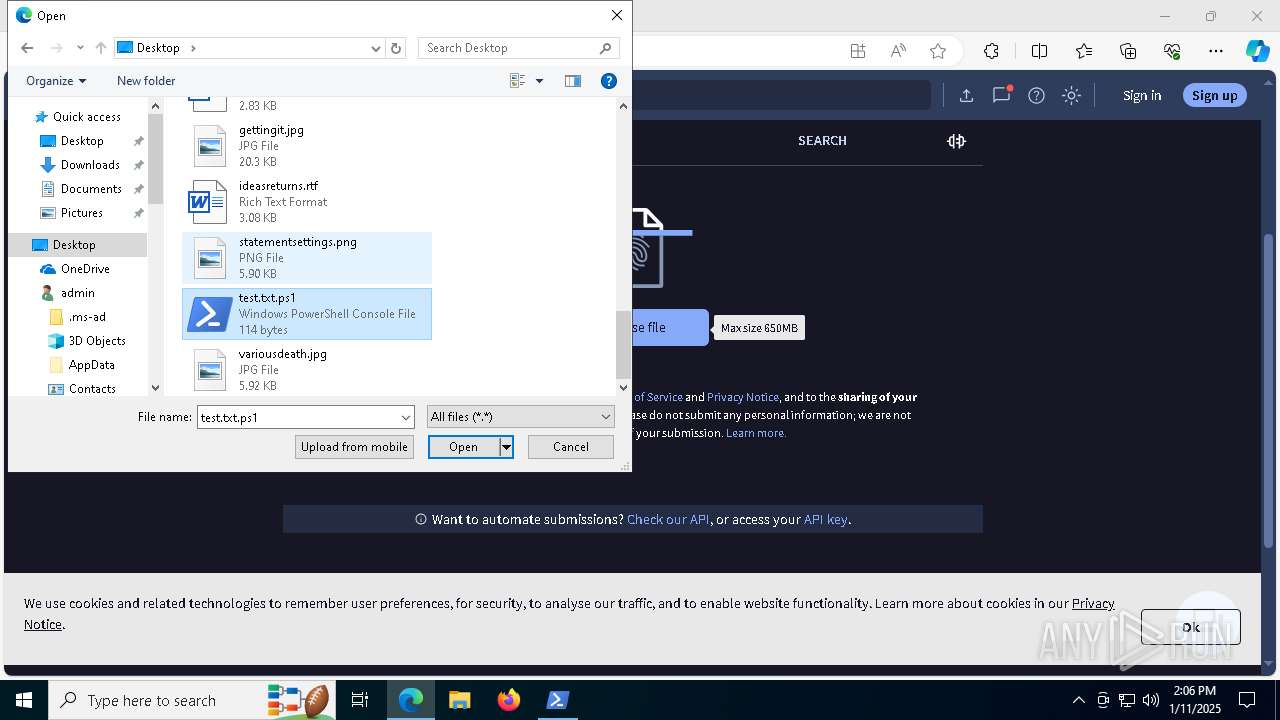Open the Contacts folder
Viewport: 1280px width, 720px height.
(92, 389)
